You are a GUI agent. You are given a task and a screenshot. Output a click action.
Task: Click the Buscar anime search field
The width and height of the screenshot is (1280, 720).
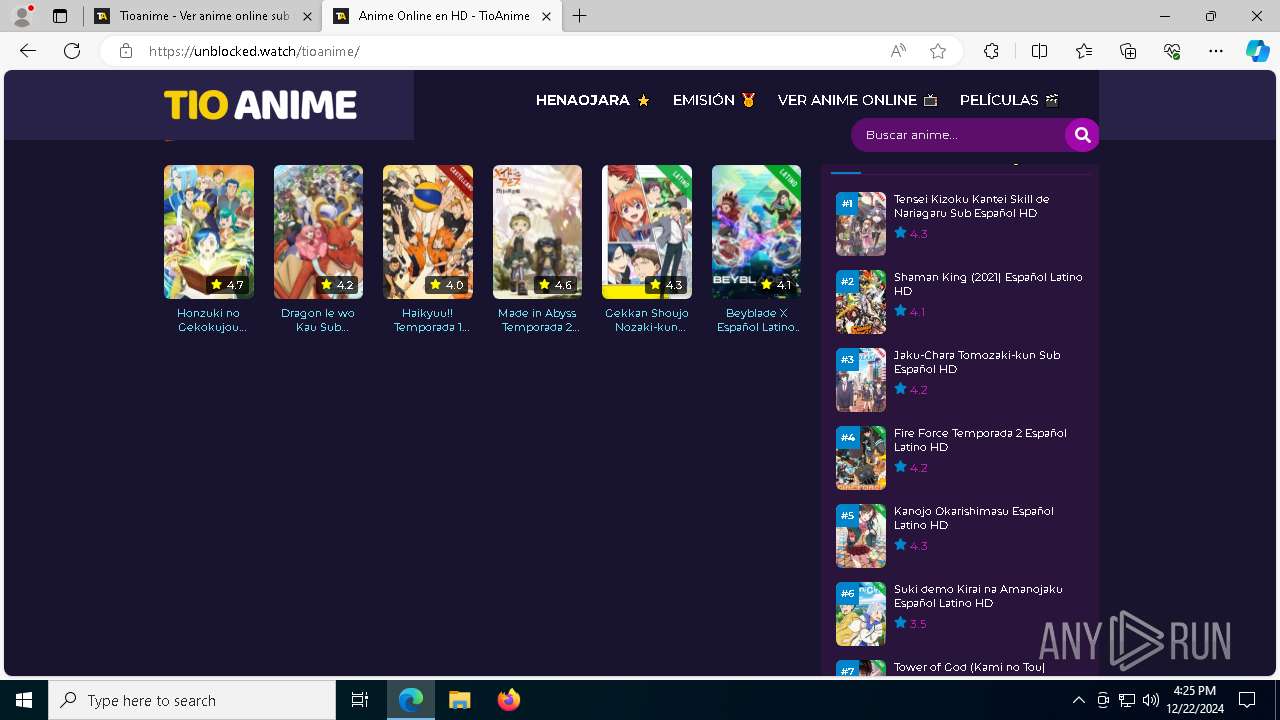click(x=958, y=135)
